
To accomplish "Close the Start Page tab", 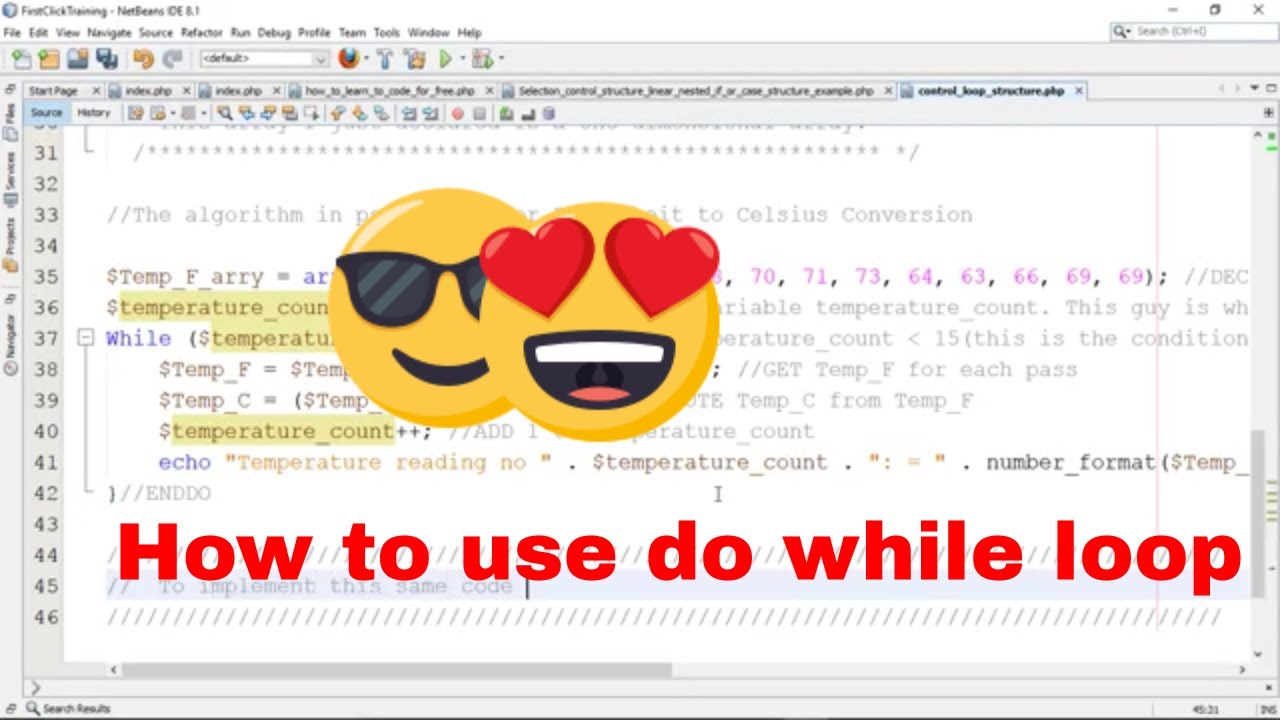I will 97,91.
